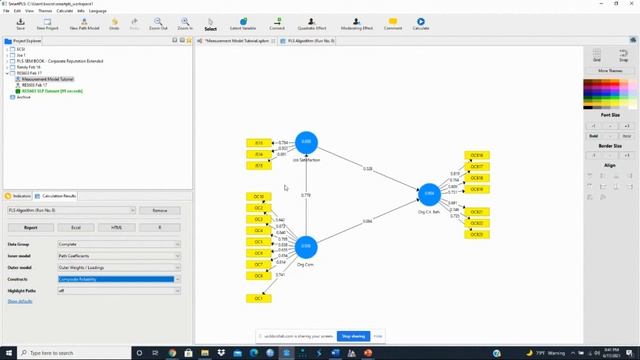Choose the Latent Variable tool
This screenshot has width=640, height=360.
(243, 24)
